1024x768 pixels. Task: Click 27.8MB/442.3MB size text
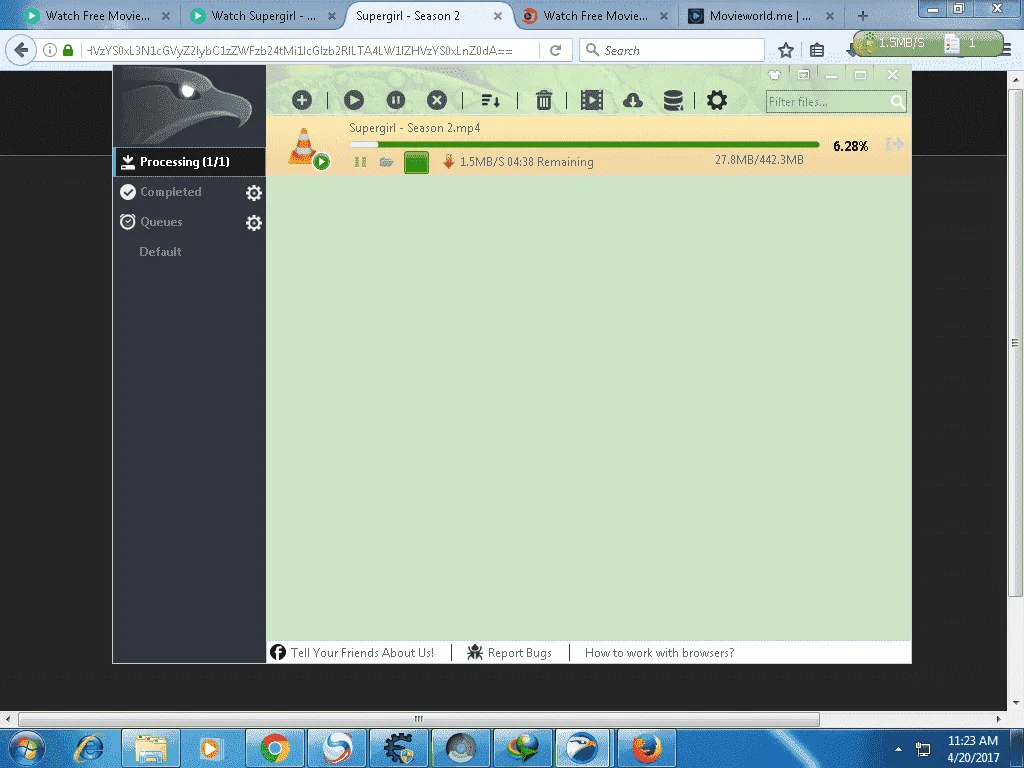(x=759, y=160)
